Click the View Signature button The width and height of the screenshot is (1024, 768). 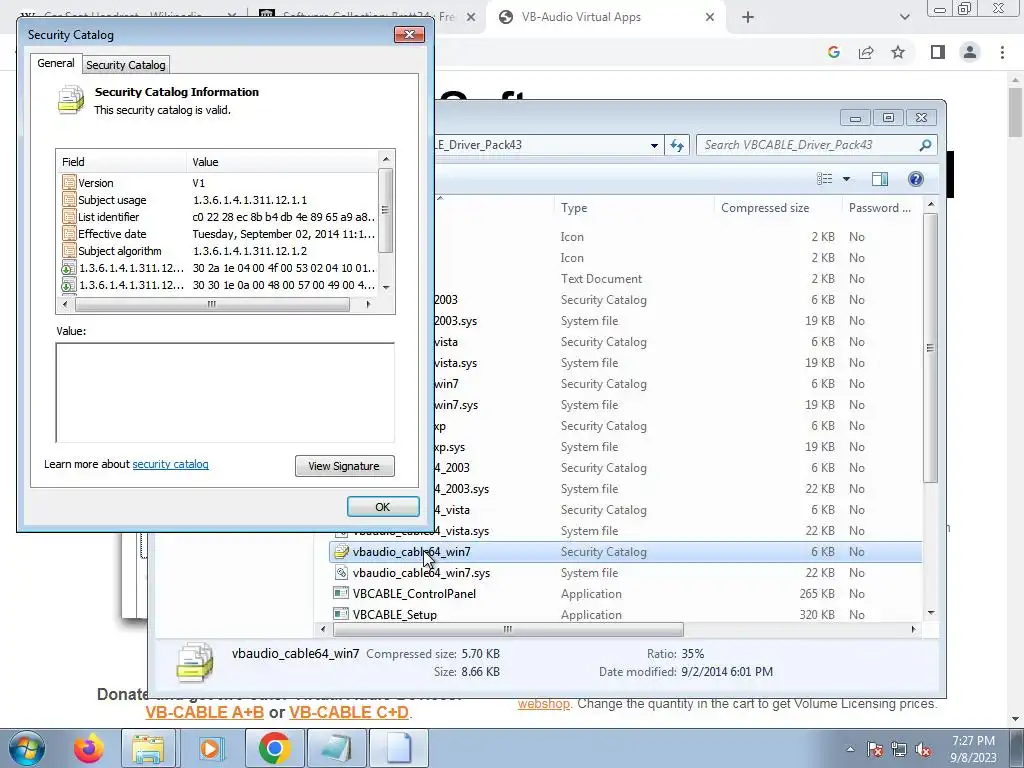[x=344, y=466]
